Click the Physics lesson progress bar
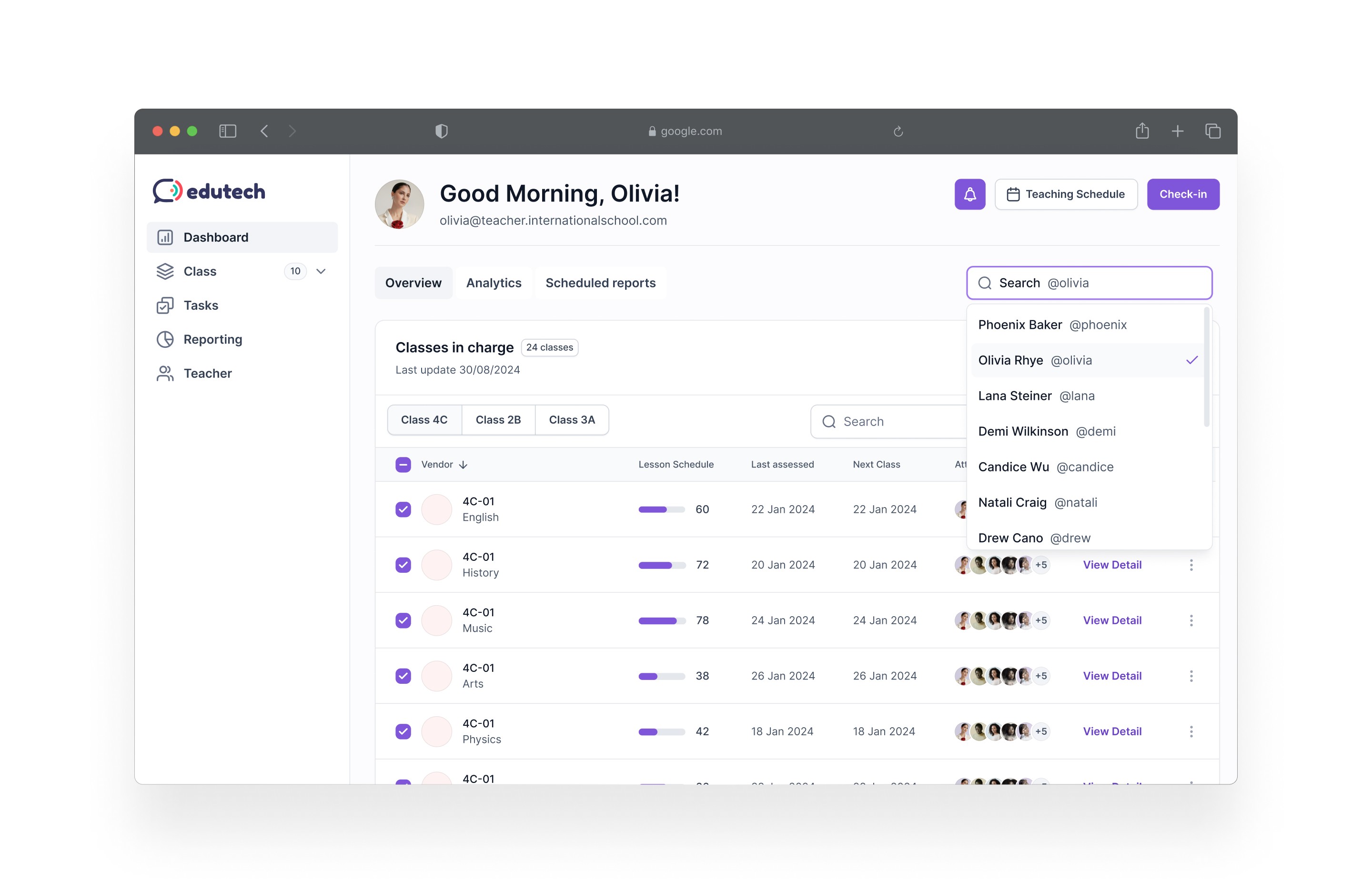 click(661, 731)
